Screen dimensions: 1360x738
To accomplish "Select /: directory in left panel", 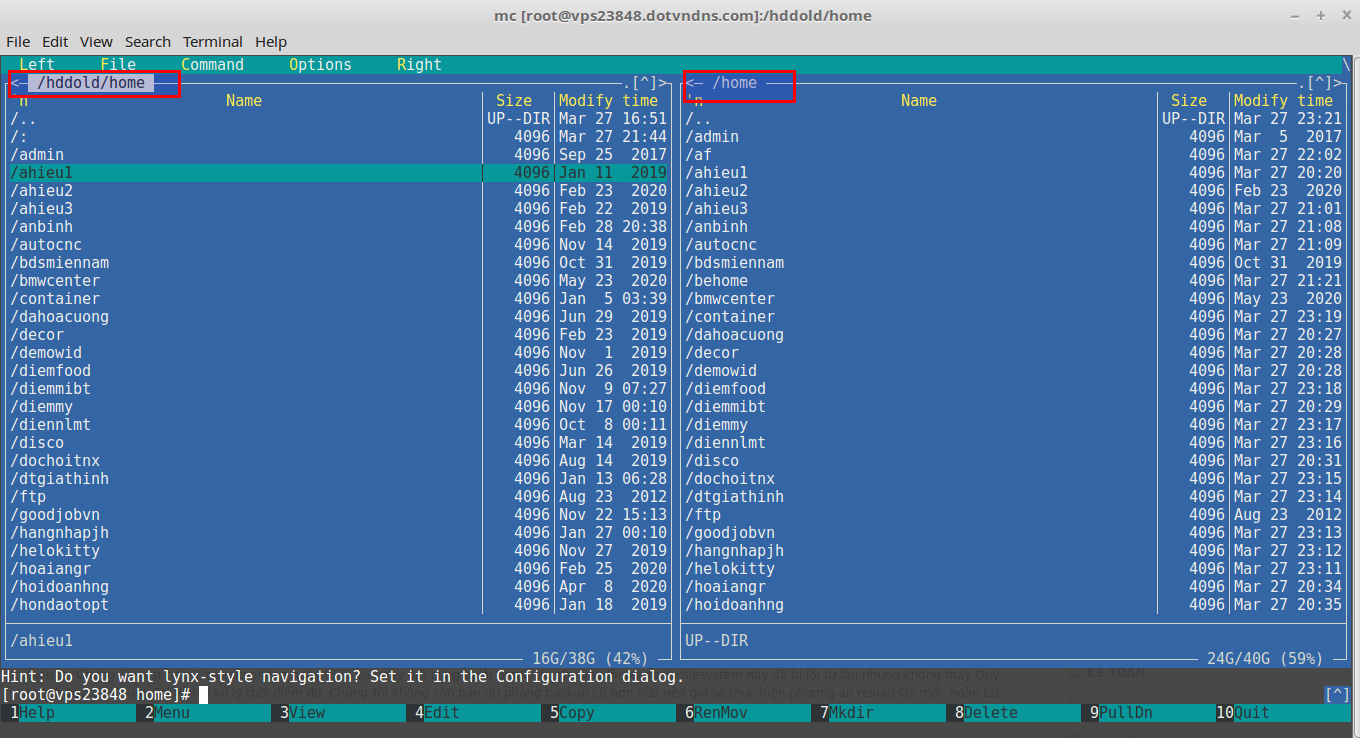I will pyautogui.click(x=340, y=136).
